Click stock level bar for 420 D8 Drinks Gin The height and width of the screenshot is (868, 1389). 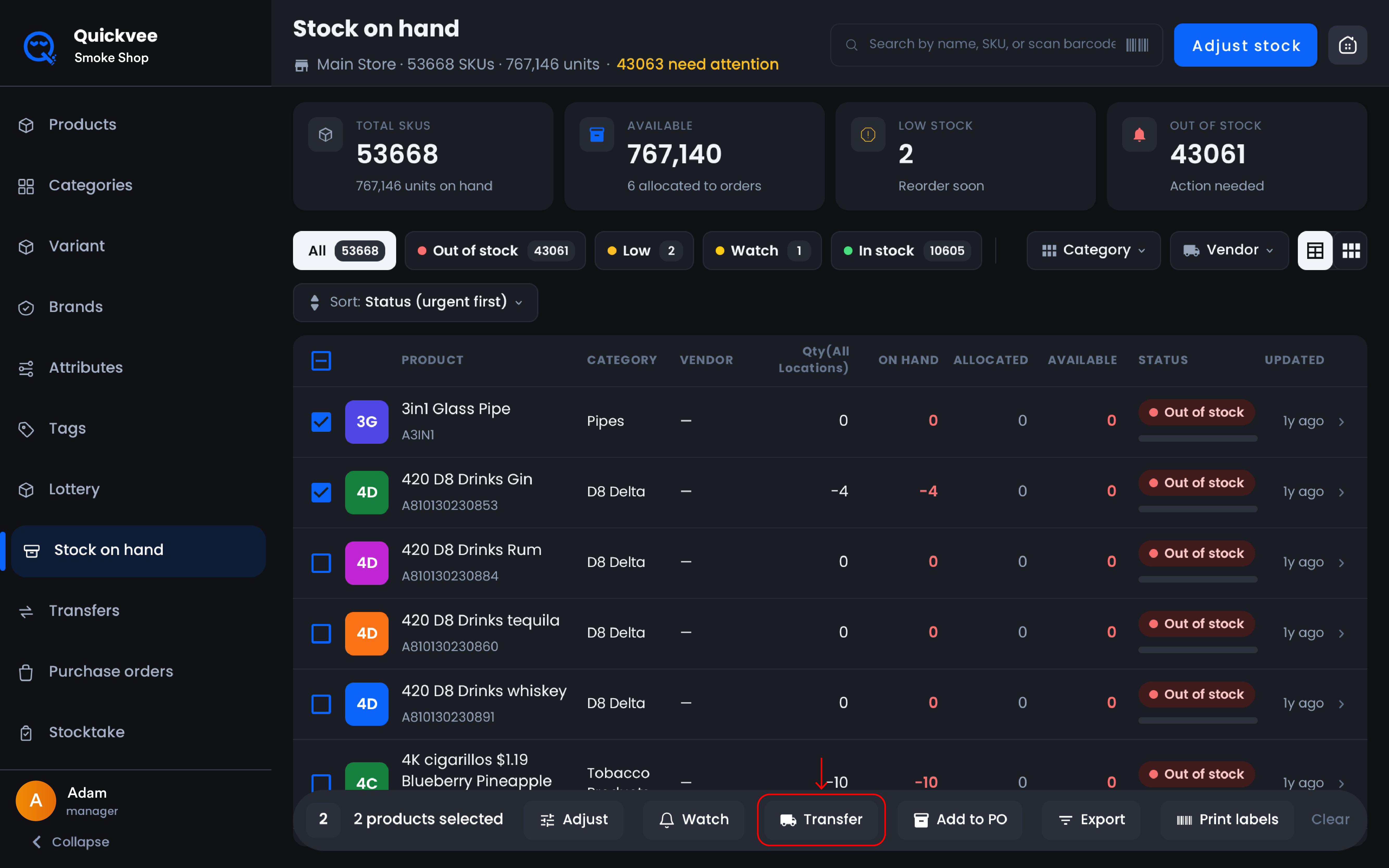pos(1197,509)
